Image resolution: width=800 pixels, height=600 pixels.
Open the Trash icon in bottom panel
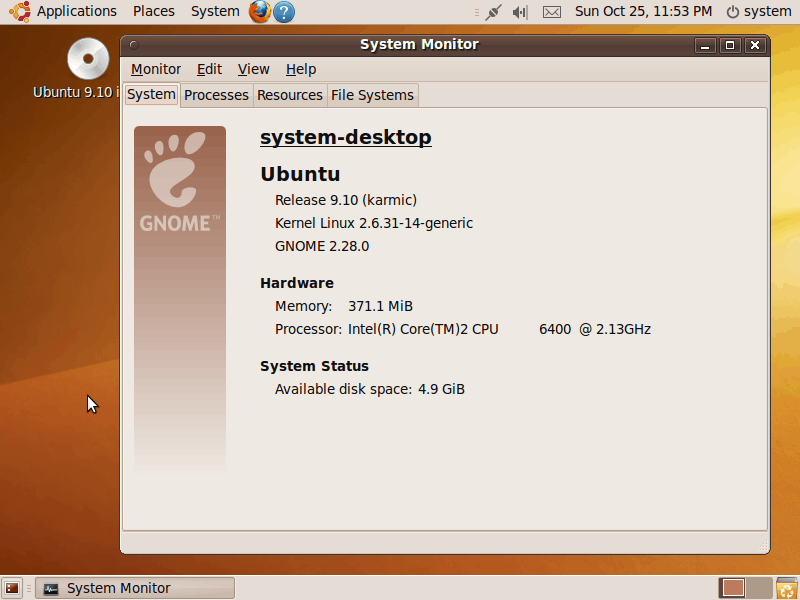coord(787,588)
